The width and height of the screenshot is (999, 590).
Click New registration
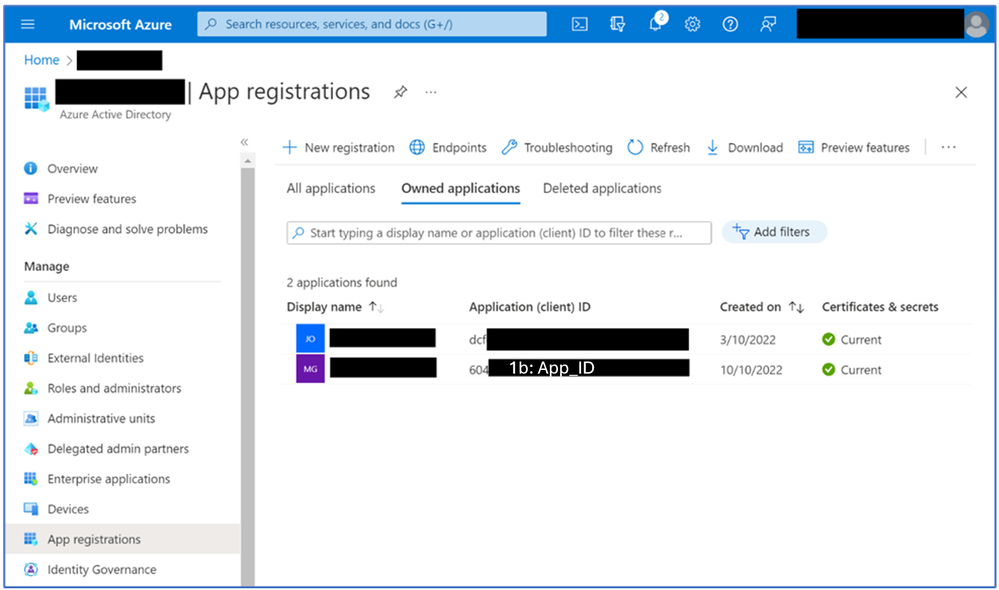coord(338,148)
